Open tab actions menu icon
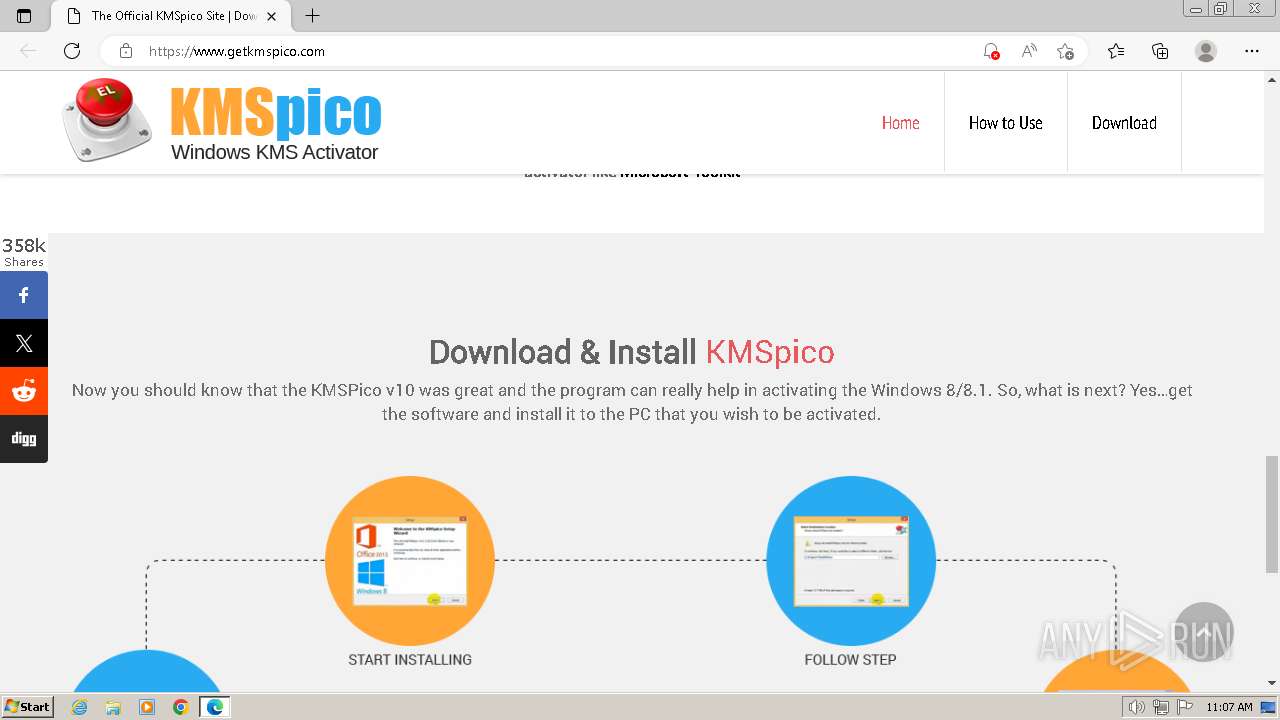 pyautogui.click(x=24, y=16)
